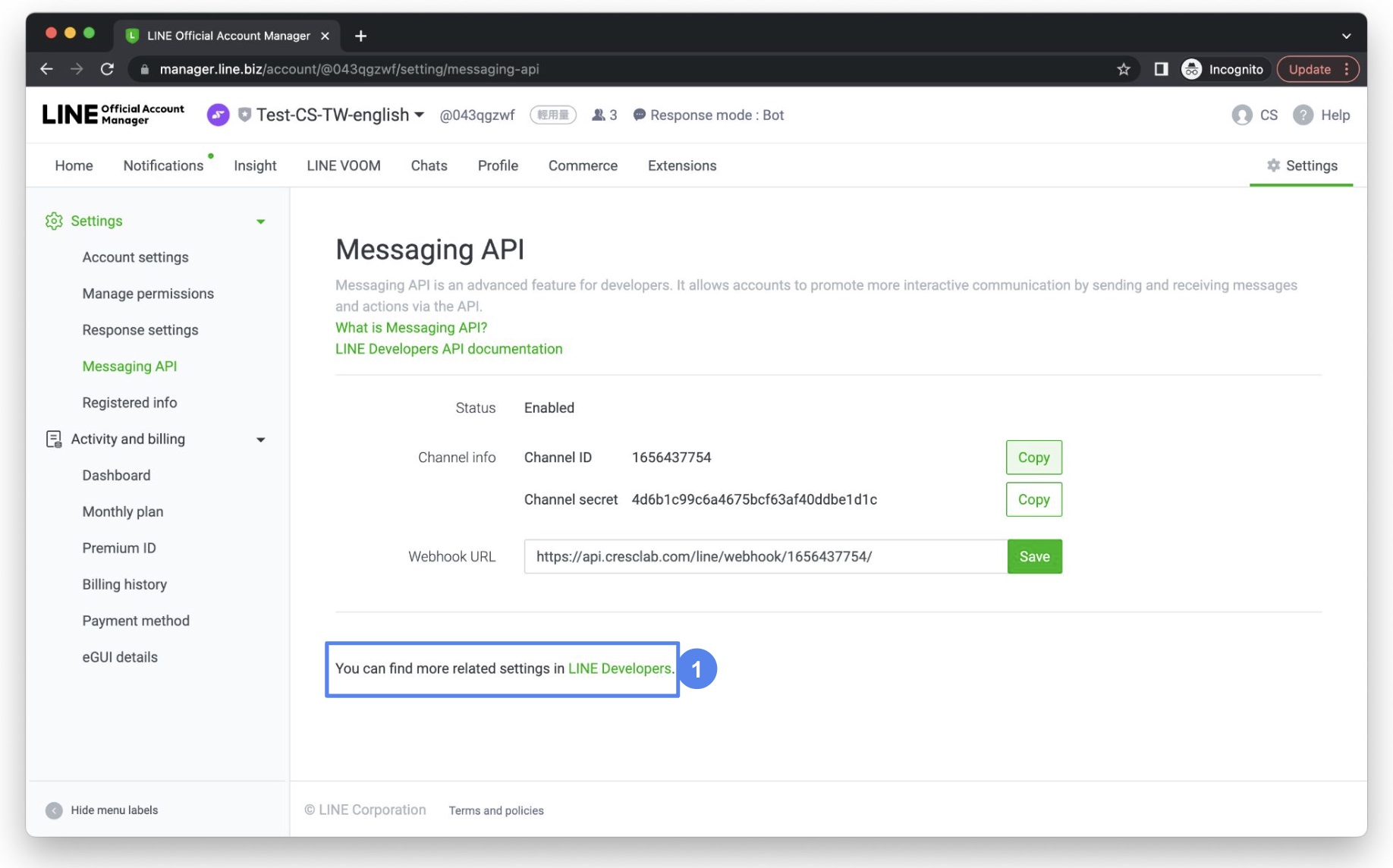Open Payment method
The height and width of the screenshot is (868, 1393).
click(136, 621)
